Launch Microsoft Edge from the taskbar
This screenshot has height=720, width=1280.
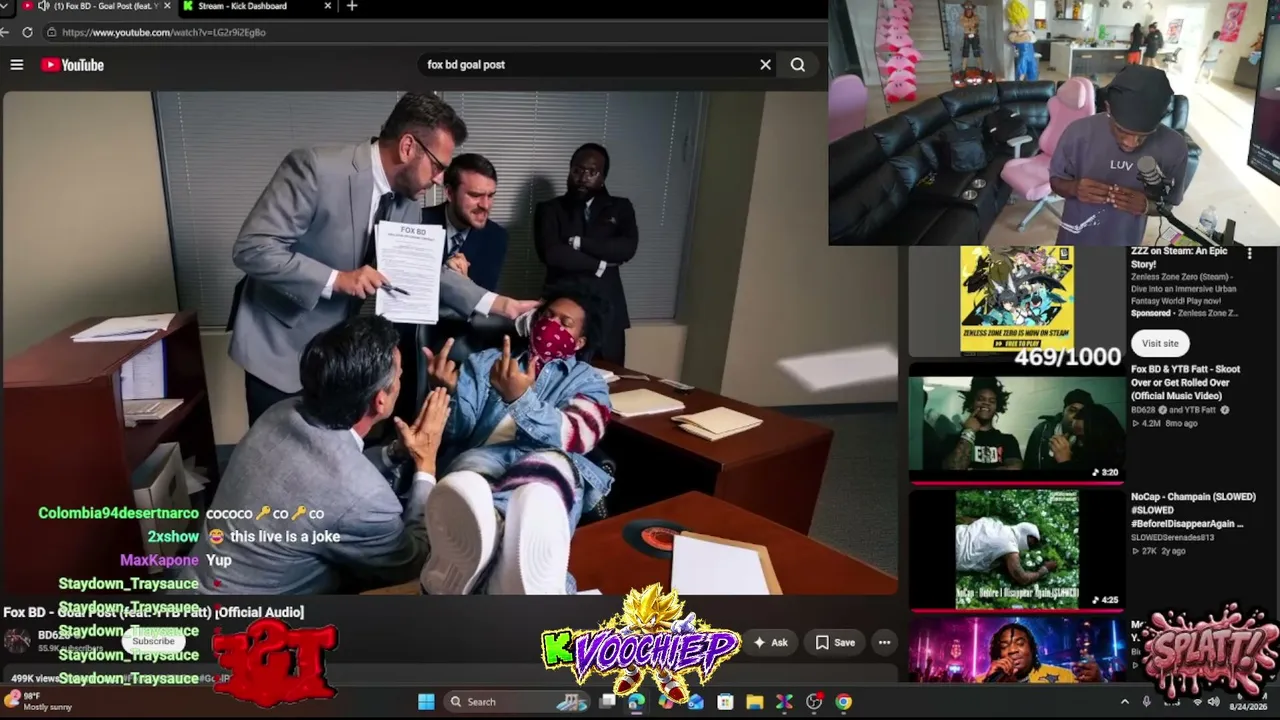pyautogui.click(x=636, y=702)
